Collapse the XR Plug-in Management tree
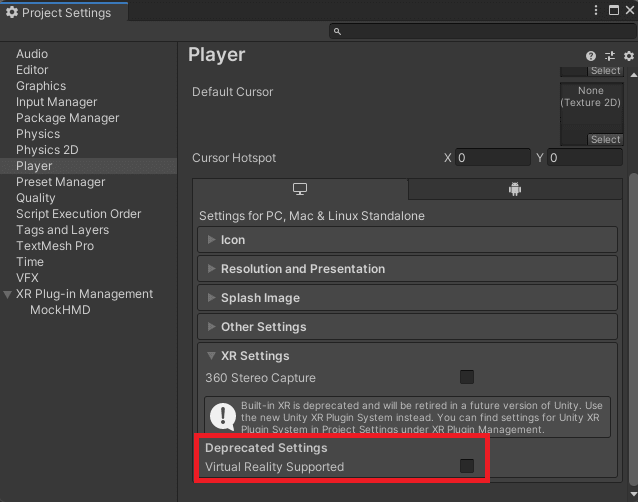Viewport: 638px width, 502px height. pyautogui.click(x=7, y=294)
